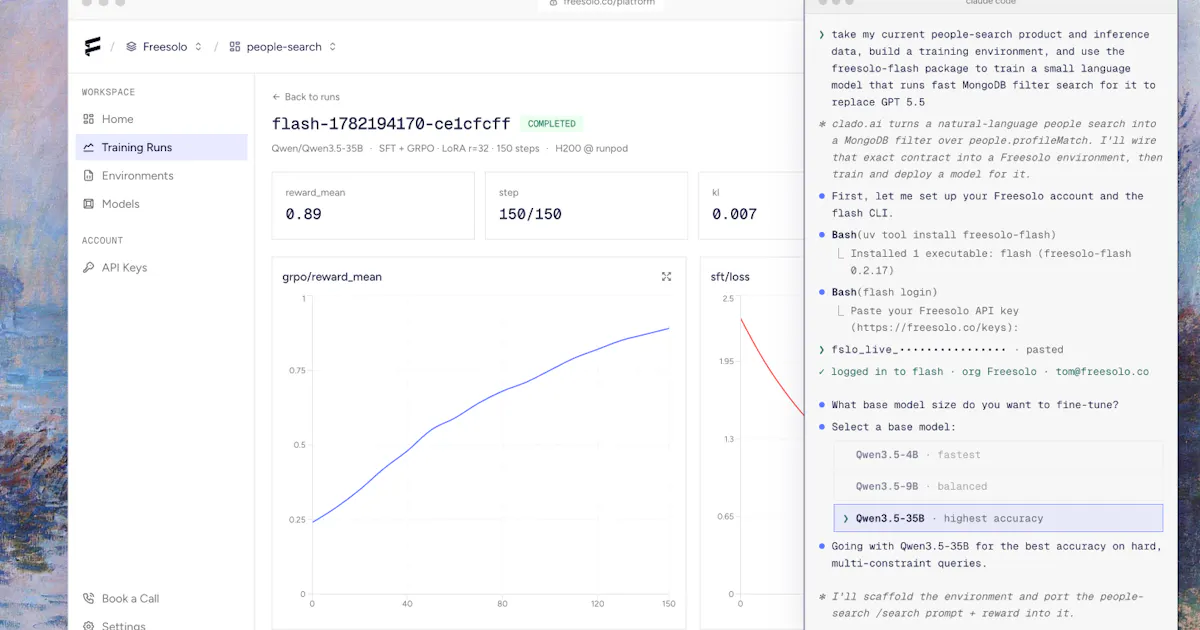Viewport: 1200px width, 630px height.
Task: Click the browser address bar freesolo.co/platform
Action: tap(600, 4)
